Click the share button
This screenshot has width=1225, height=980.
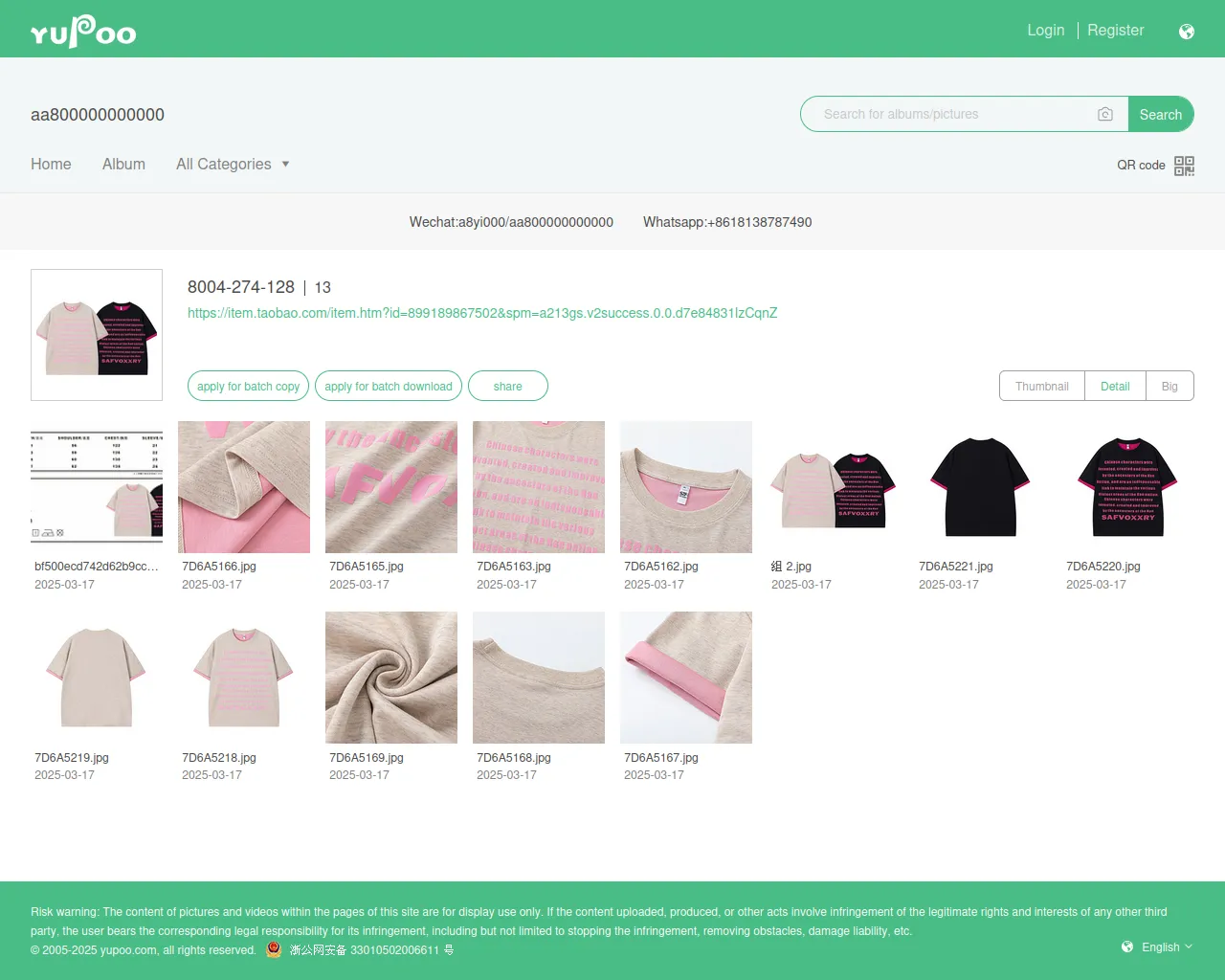coord(508,386)
